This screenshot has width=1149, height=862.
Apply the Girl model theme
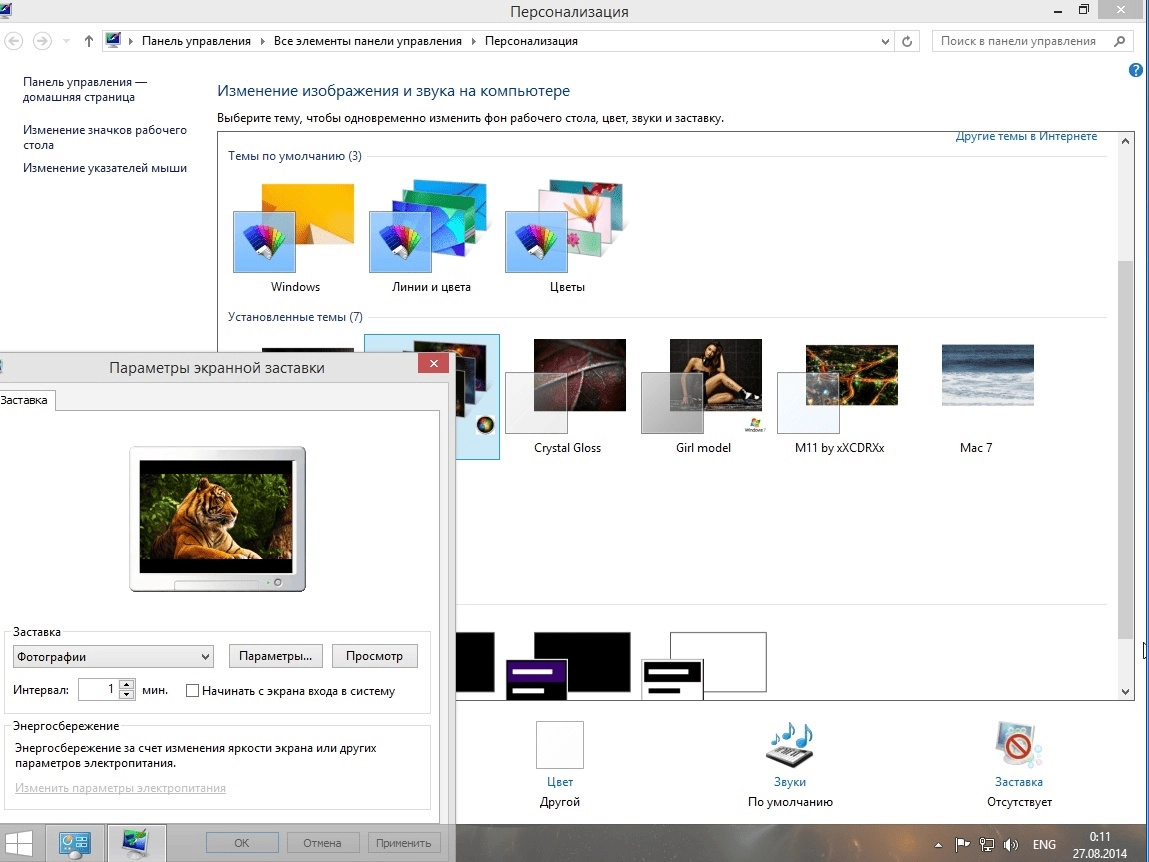click(703, 397)
